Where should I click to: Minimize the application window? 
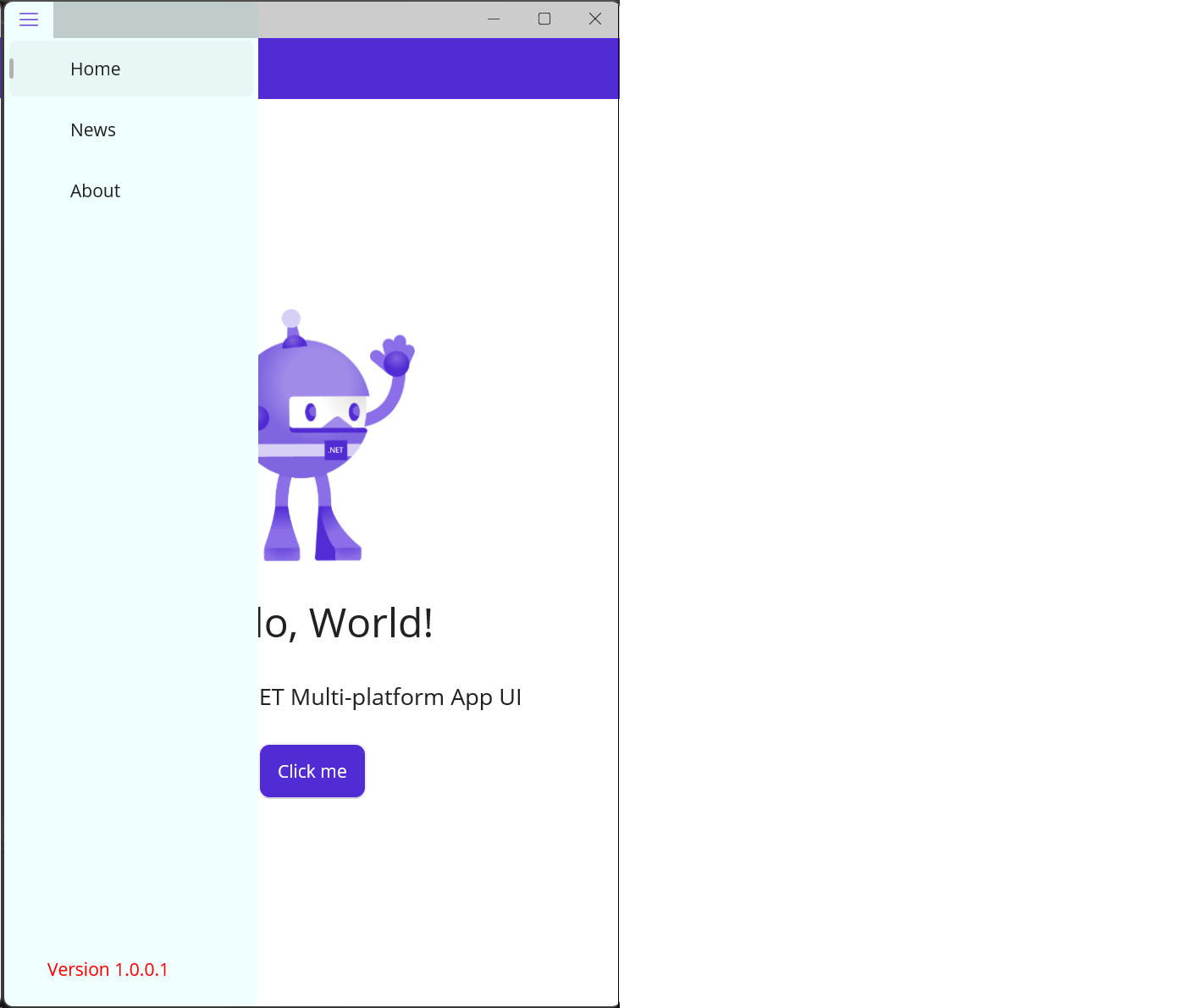(494, 19)
